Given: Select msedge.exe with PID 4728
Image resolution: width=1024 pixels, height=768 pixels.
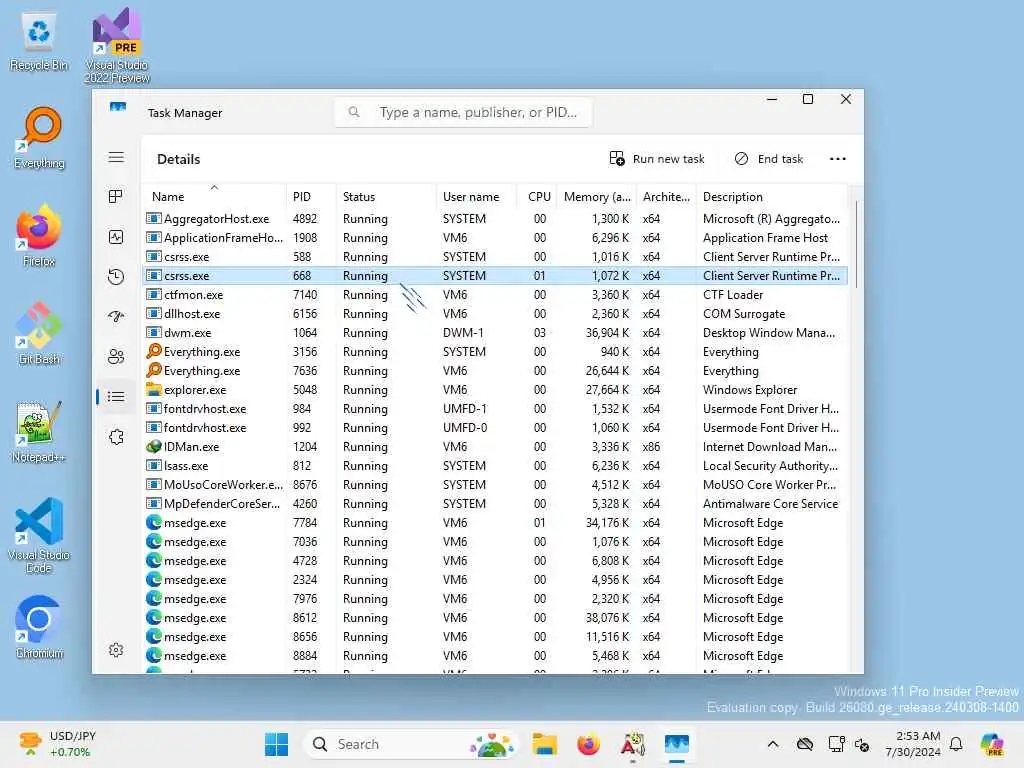Looking at the screenshot, I should (495, 560).
